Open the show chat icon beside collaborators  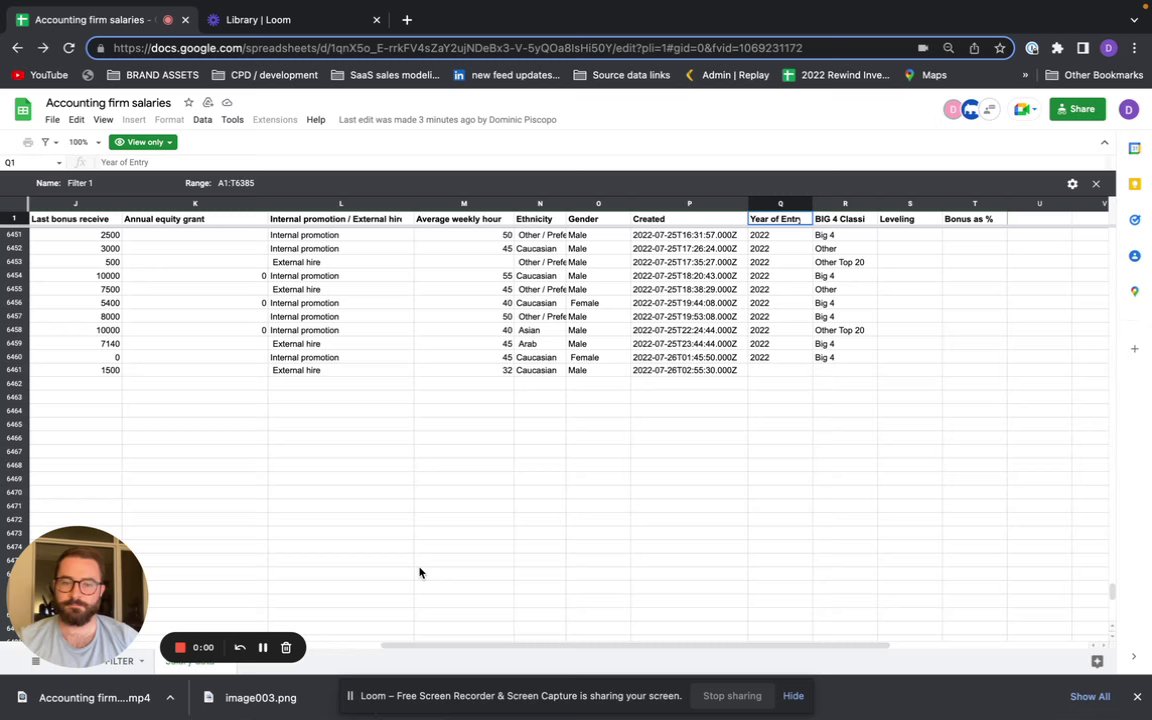tap(990, 109)
